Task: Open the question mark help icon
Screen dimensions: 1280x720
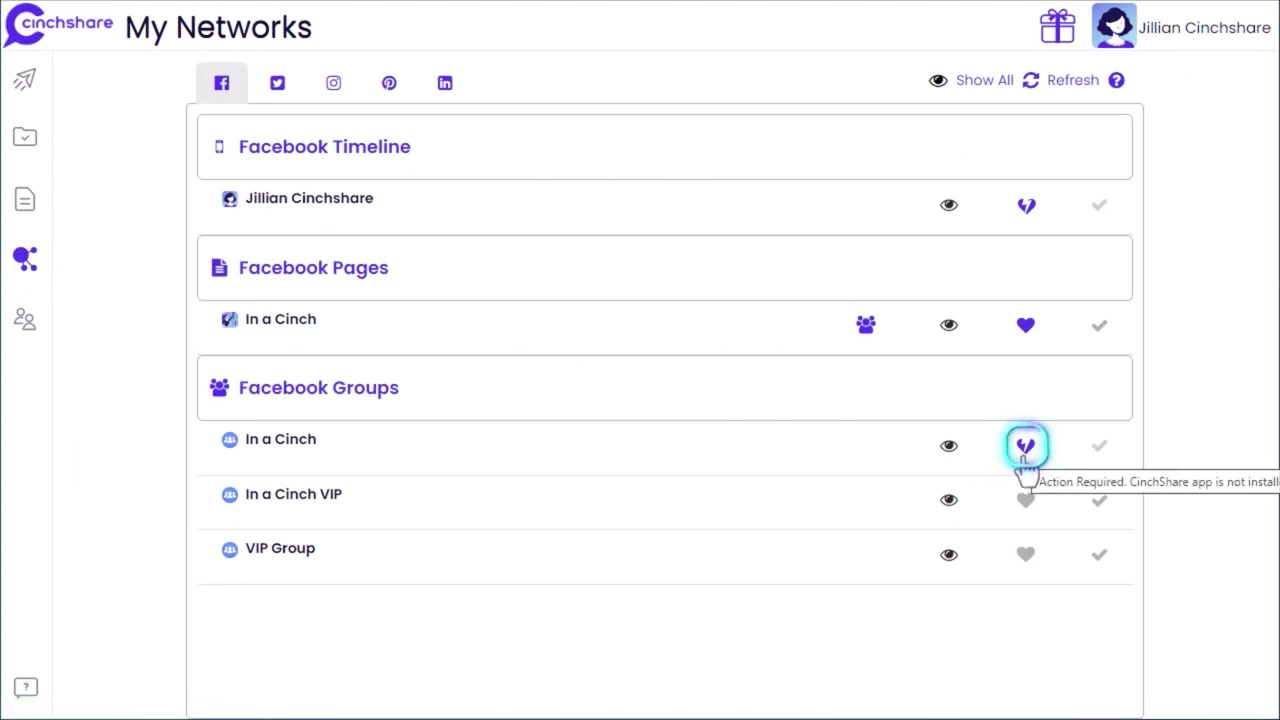Action: coord(1116,80)
